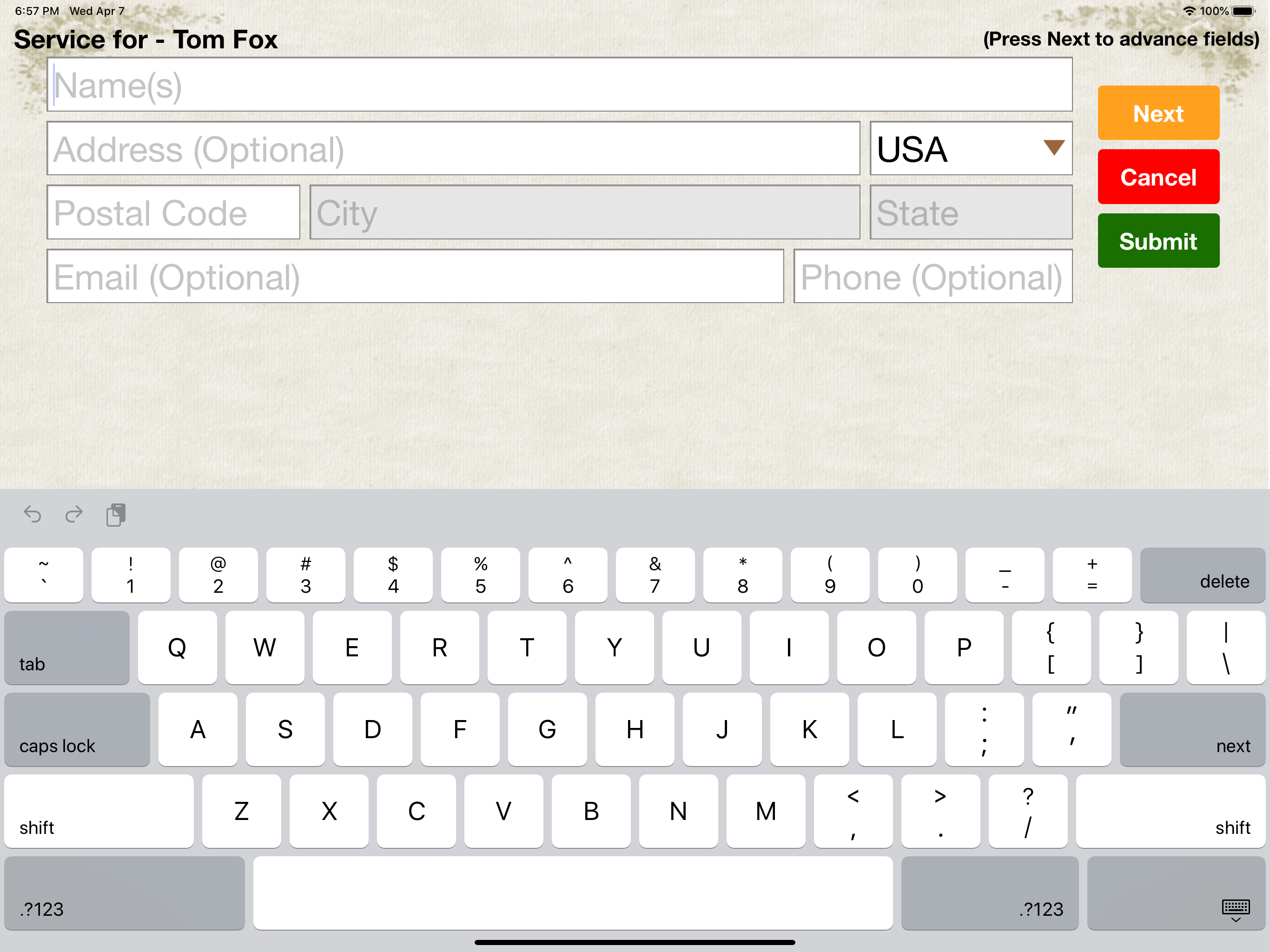Viewport: 1270px width, 952px height.
Task: Tap the G key
Action: [547, 729]
